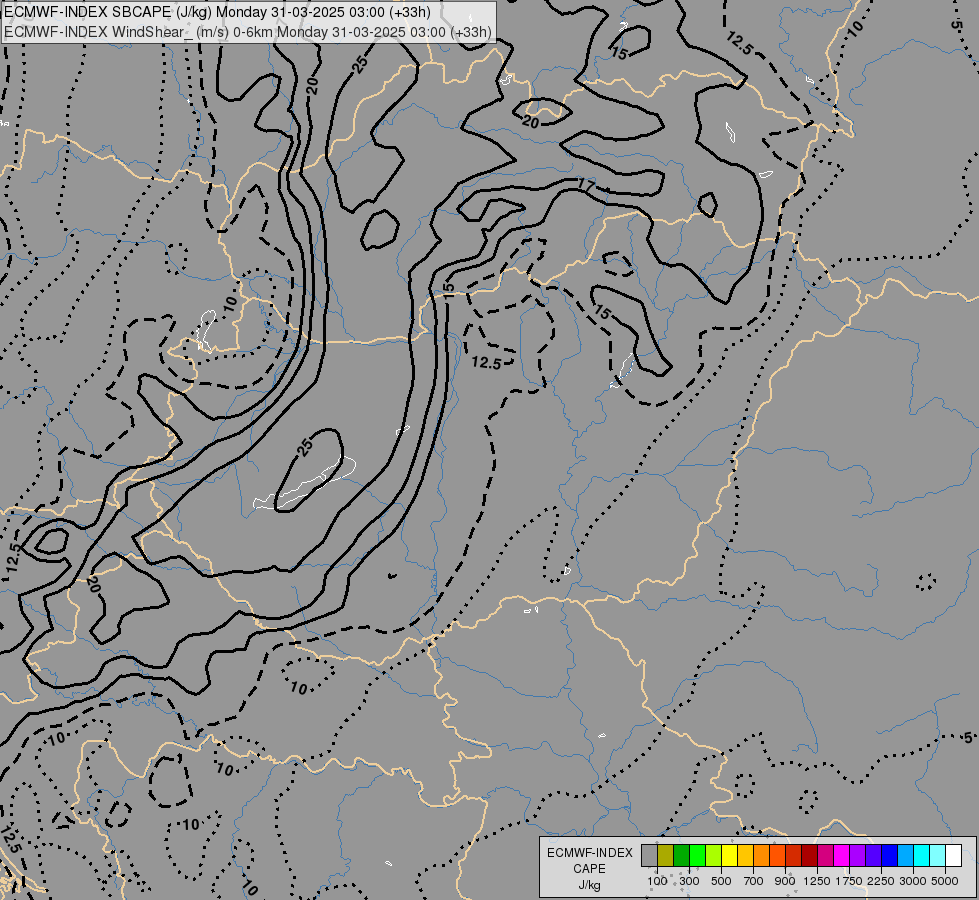Image resolution: width=979 pixels, height=900 pixels.
Task: Select the olive swatch in CAPE legend
Action: point(666,856)
